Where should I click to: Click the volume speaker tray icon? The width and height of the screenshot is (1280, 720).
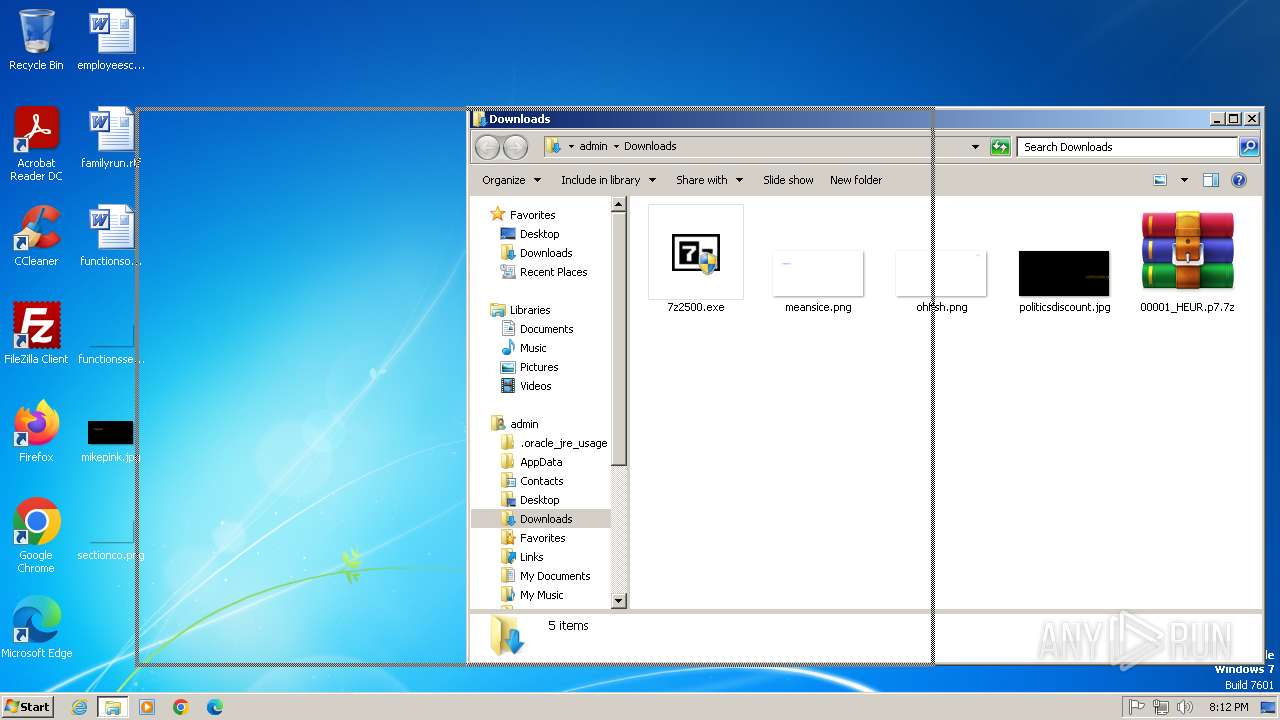click(1185, 707)
